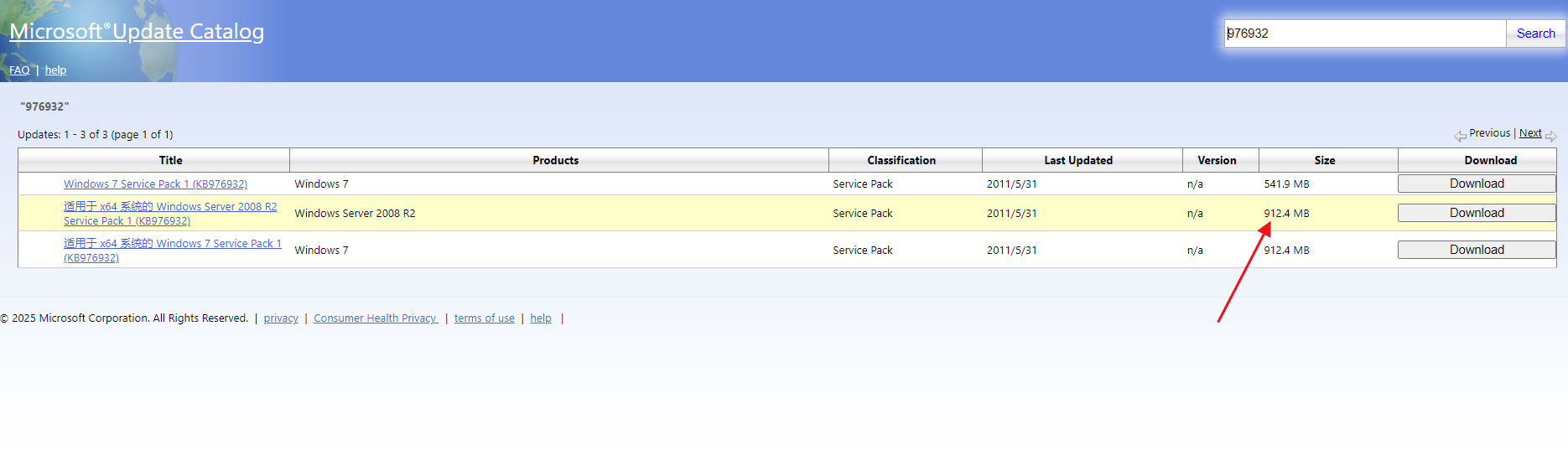Click the right Next arrow icon

[1550, 136]
